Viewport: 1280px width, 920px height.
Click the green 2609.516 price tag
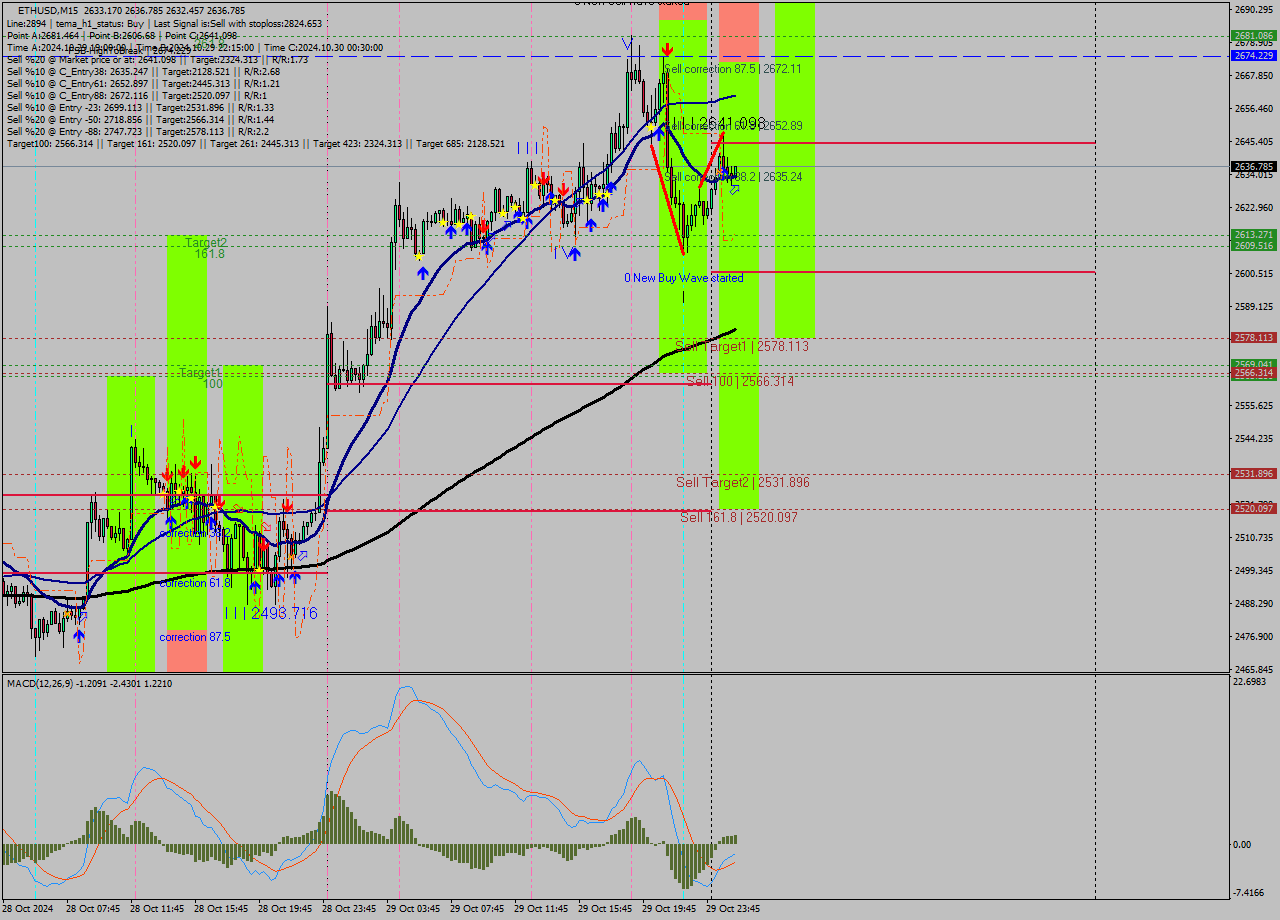(1253, 246)
